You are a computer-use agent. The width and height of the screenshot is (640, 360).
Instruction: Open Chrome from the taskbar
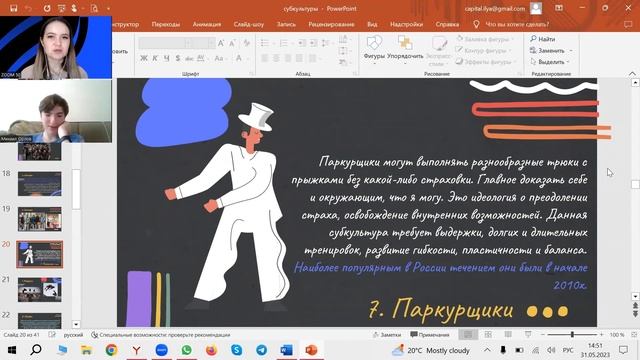pyautogui.click(x=111, y=350)
